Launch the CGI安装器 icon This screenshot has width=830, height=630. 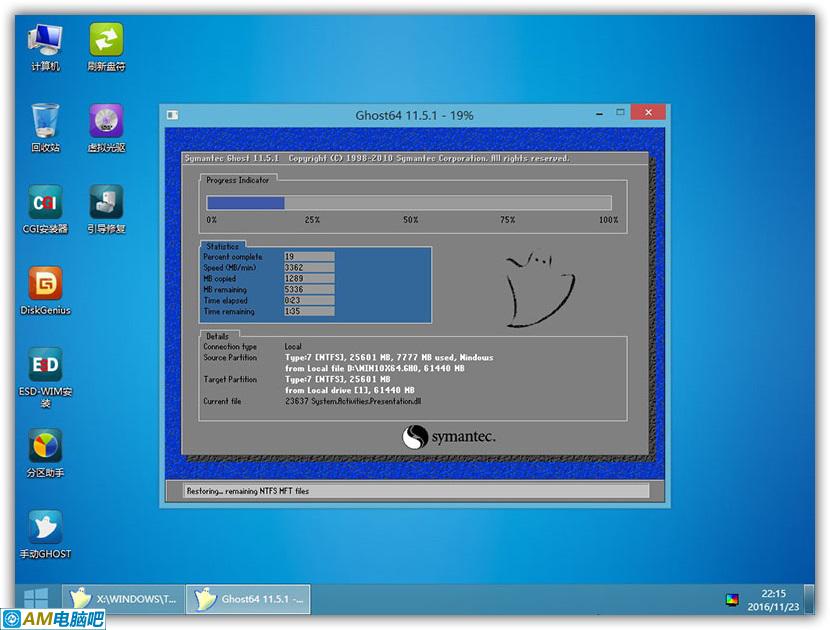click(45, 209)
